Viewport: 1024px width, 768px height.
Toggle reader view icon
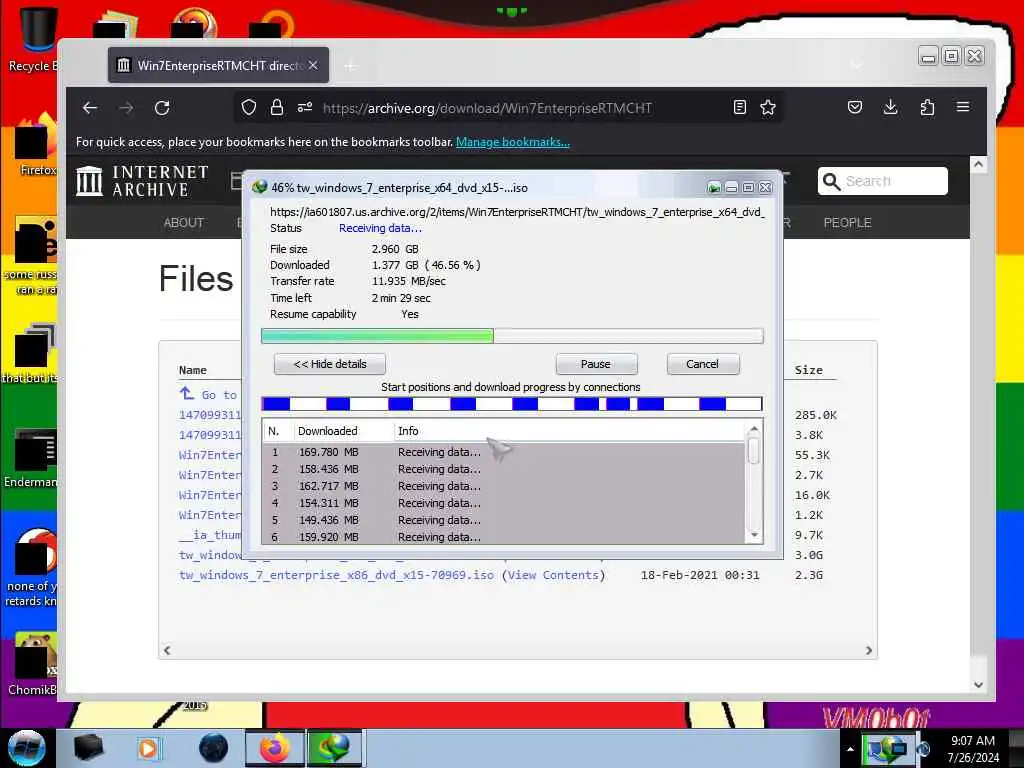(x=739, y=107)
